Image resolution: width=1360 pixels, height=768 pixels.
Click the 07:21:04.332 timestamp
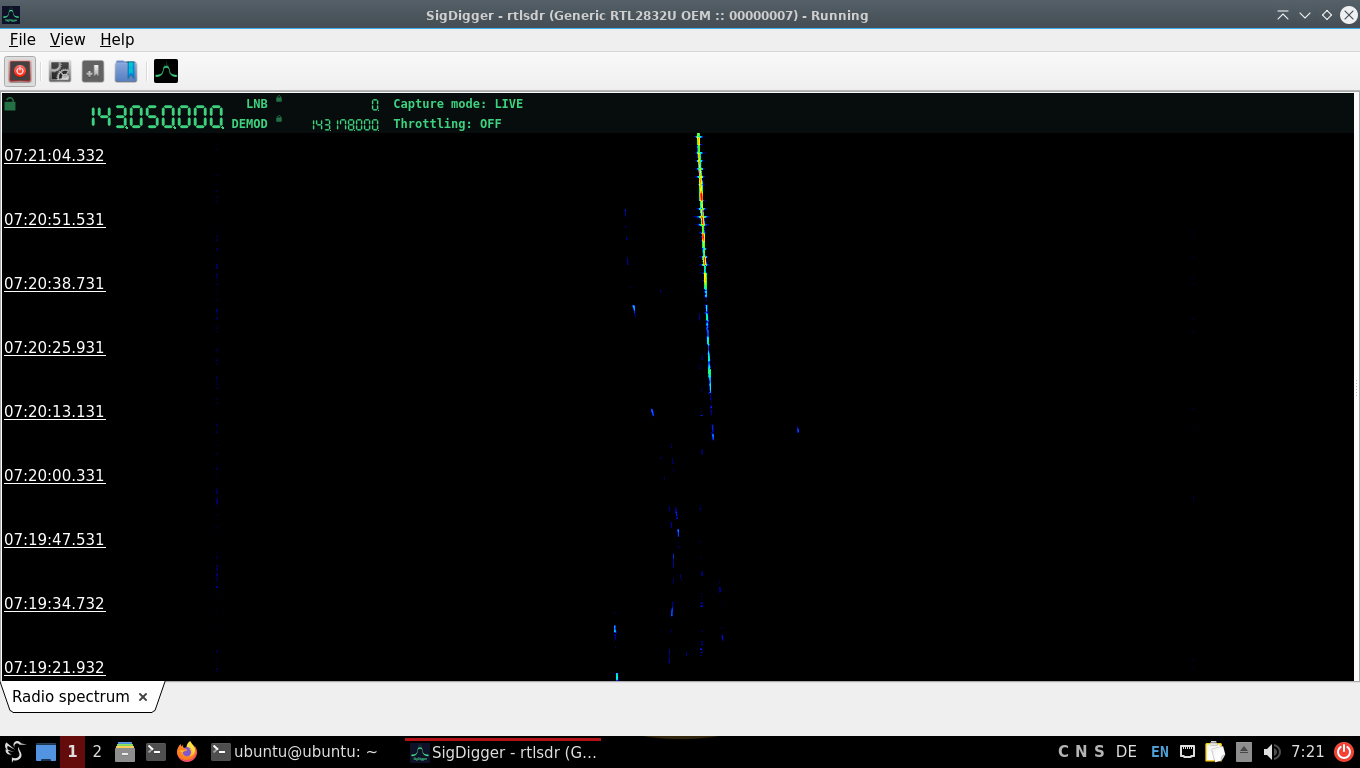[x=54, y=156]
